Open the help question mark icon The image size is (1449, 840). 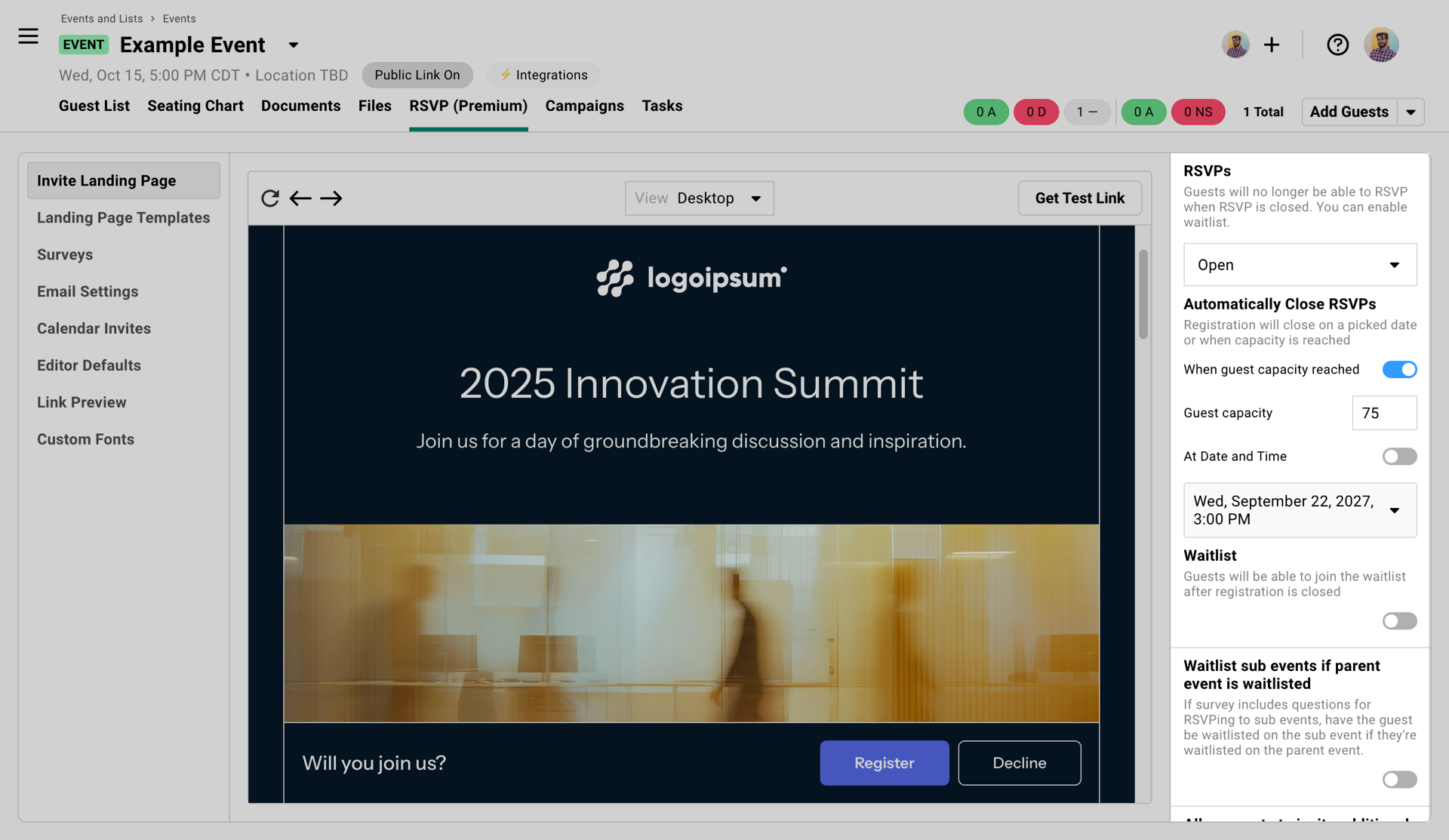point(1337,45)
